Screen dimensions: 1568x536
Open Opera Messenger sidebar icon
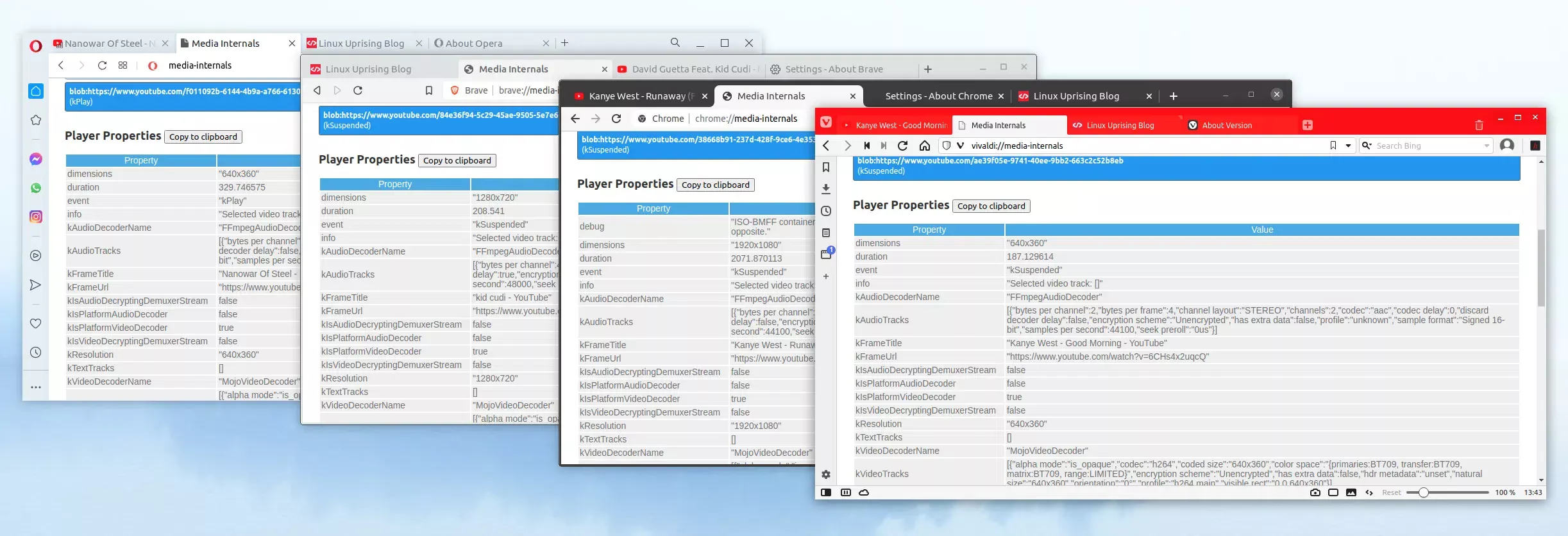pos(36,159)
